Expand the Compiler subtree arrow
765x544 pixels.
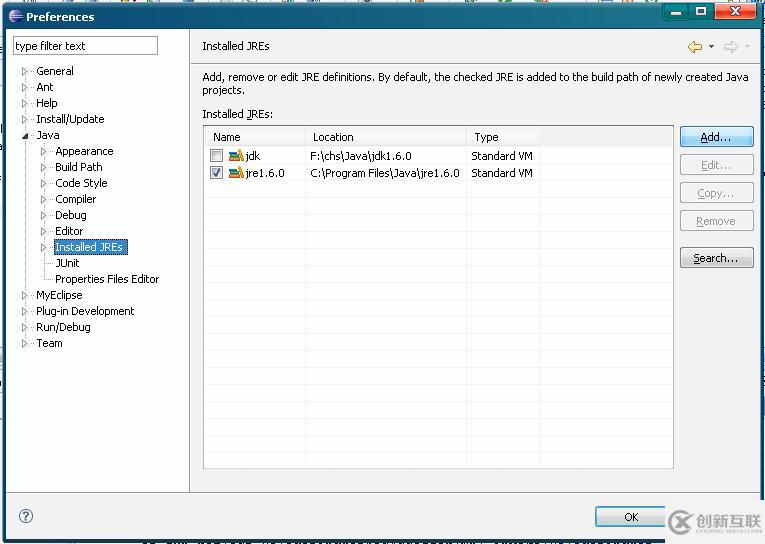(43, 199)
